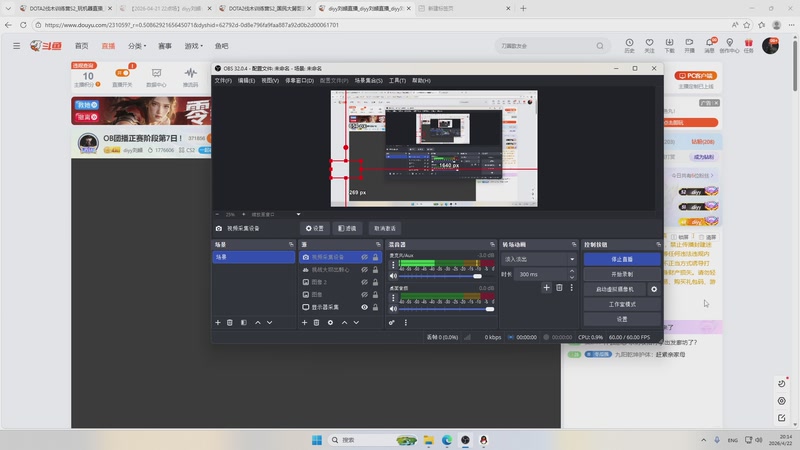Image resolution: width=800 pixels, height=450 pixels.
Task: Open OBS 场景集合(S) menu
Action: 368,81
